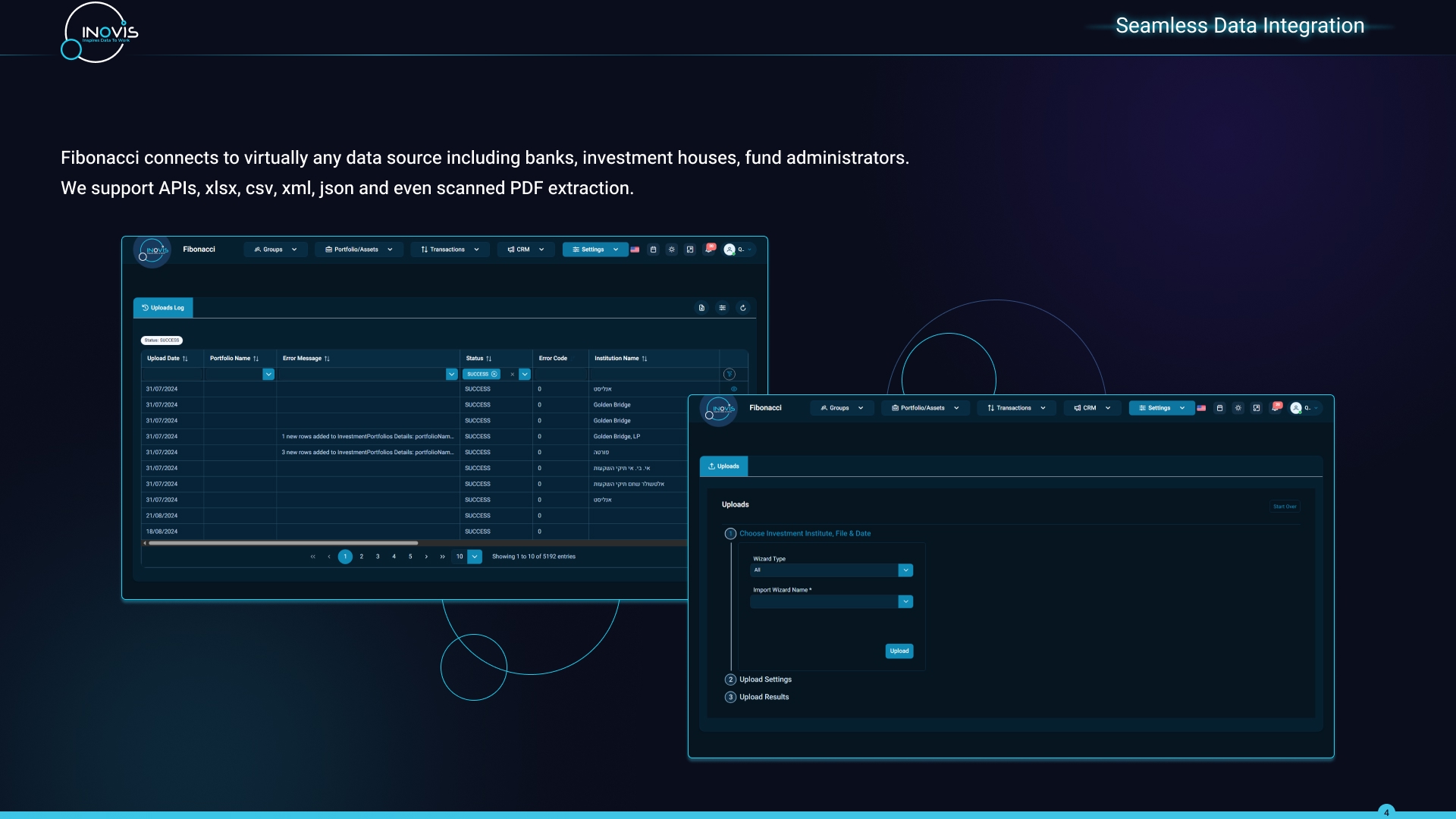Click the eye icon in the first table row
Viewport: 1456px width, 819px height.
734,389
